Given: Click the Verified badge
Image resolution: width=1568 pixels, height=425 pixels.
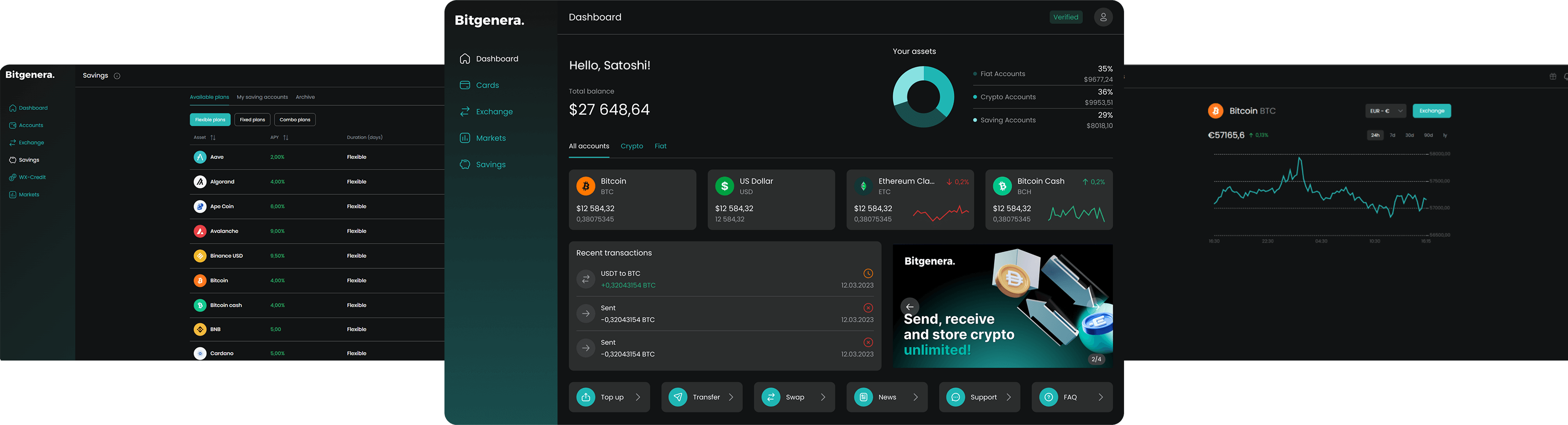Looking at the screenshot, I should click(x=1066, y=17).
